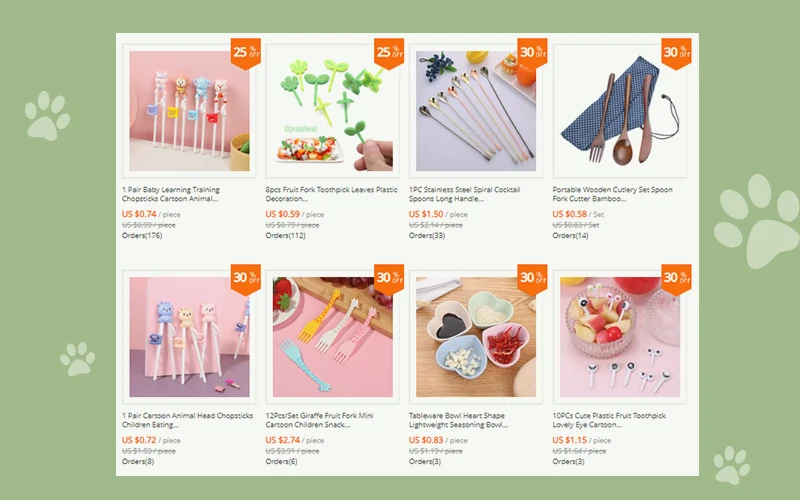Screen dimensions: 800x500
Task: Click the 30% off badge on heart bowls
Action: coord(533,279)
